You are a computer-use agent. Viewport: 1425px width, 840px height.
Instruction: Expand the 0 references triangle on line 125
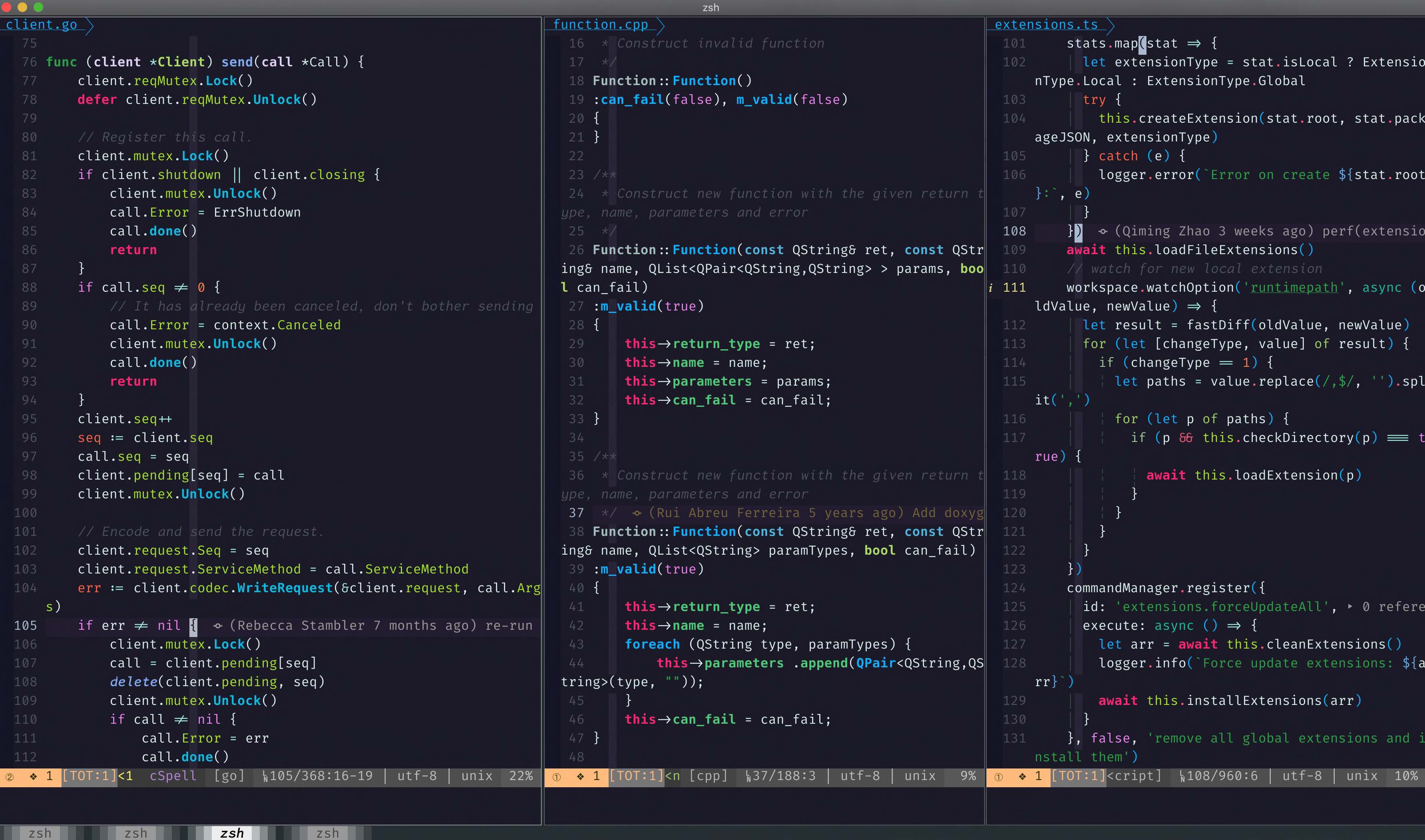tap(1350, 606)
